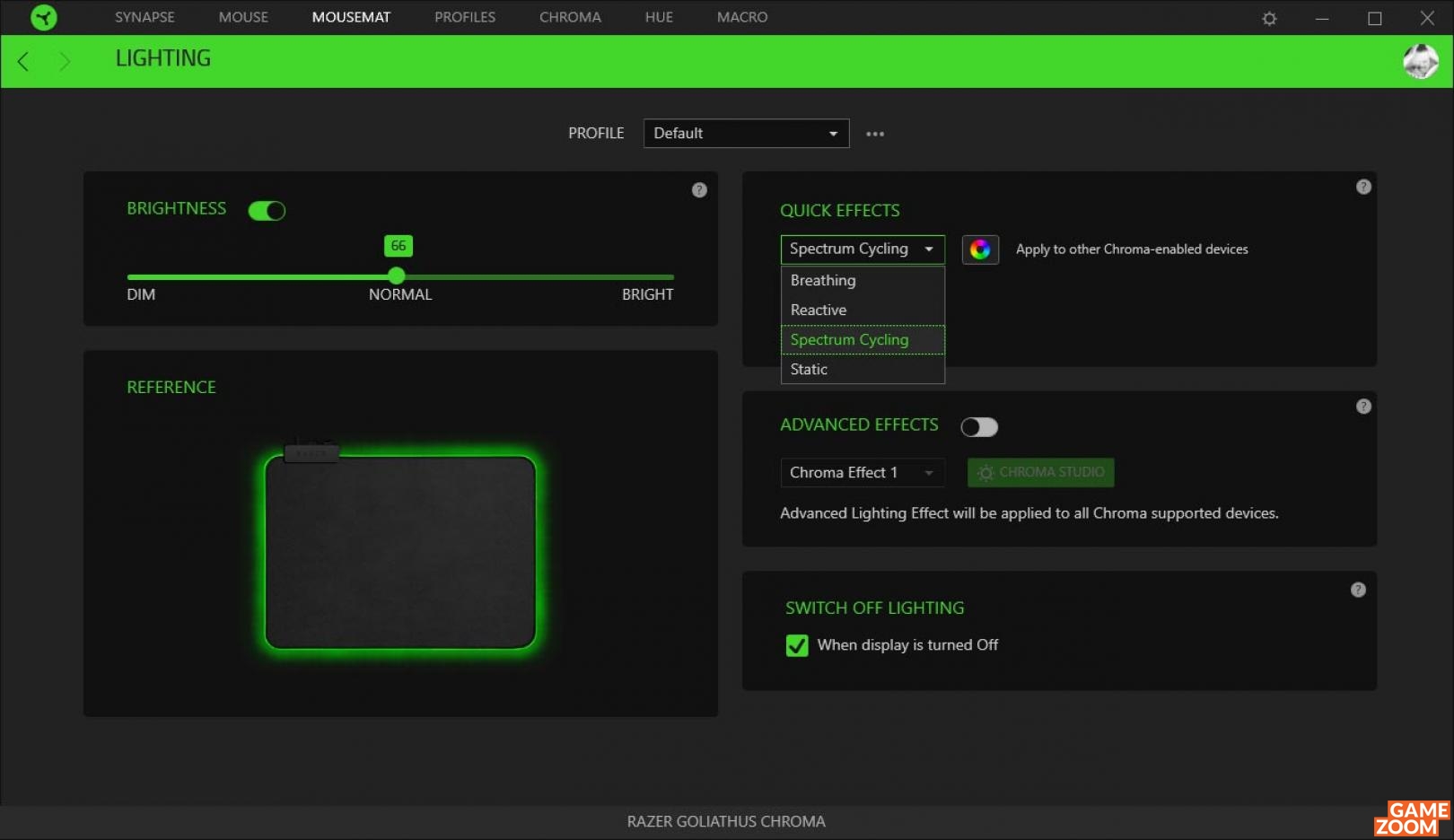Open the Hue tab
This screenshot has width=1454, height=840.
click(x=659, y=17)
